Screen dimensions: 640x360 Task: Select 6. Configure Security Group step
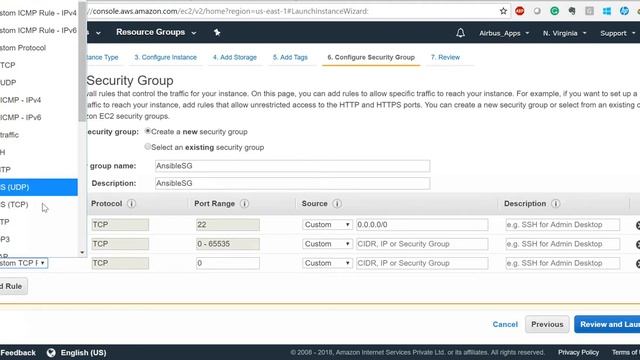[371, 57]
